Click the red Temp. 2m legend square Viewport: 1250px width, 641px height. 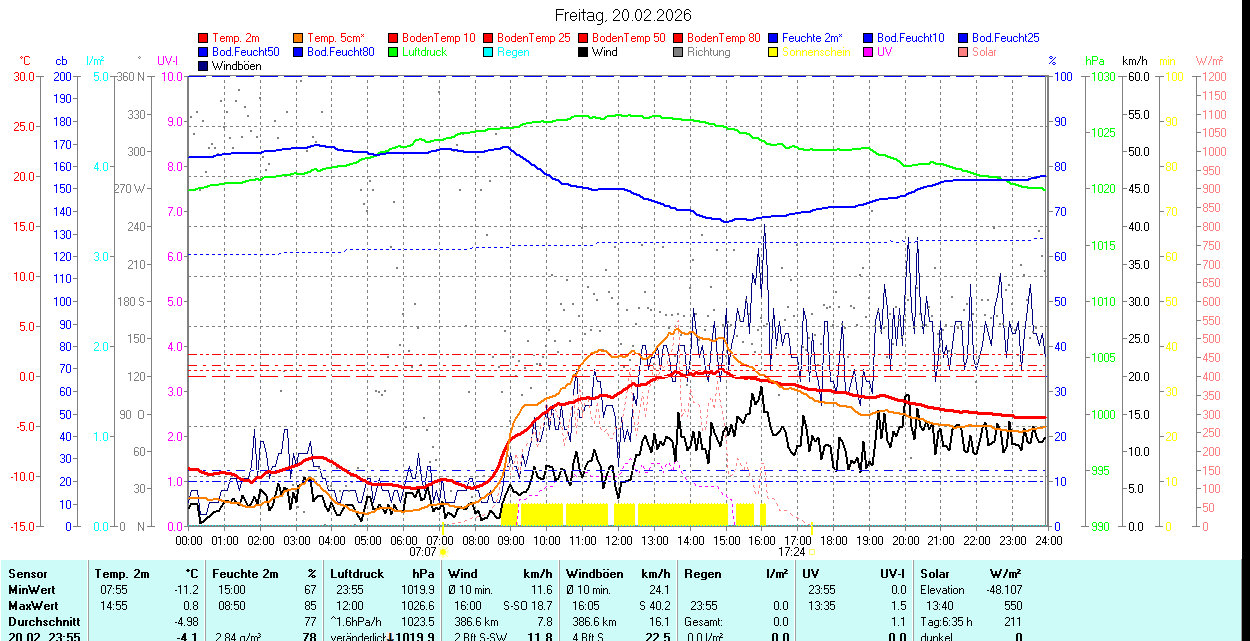(x=204, y=38)
